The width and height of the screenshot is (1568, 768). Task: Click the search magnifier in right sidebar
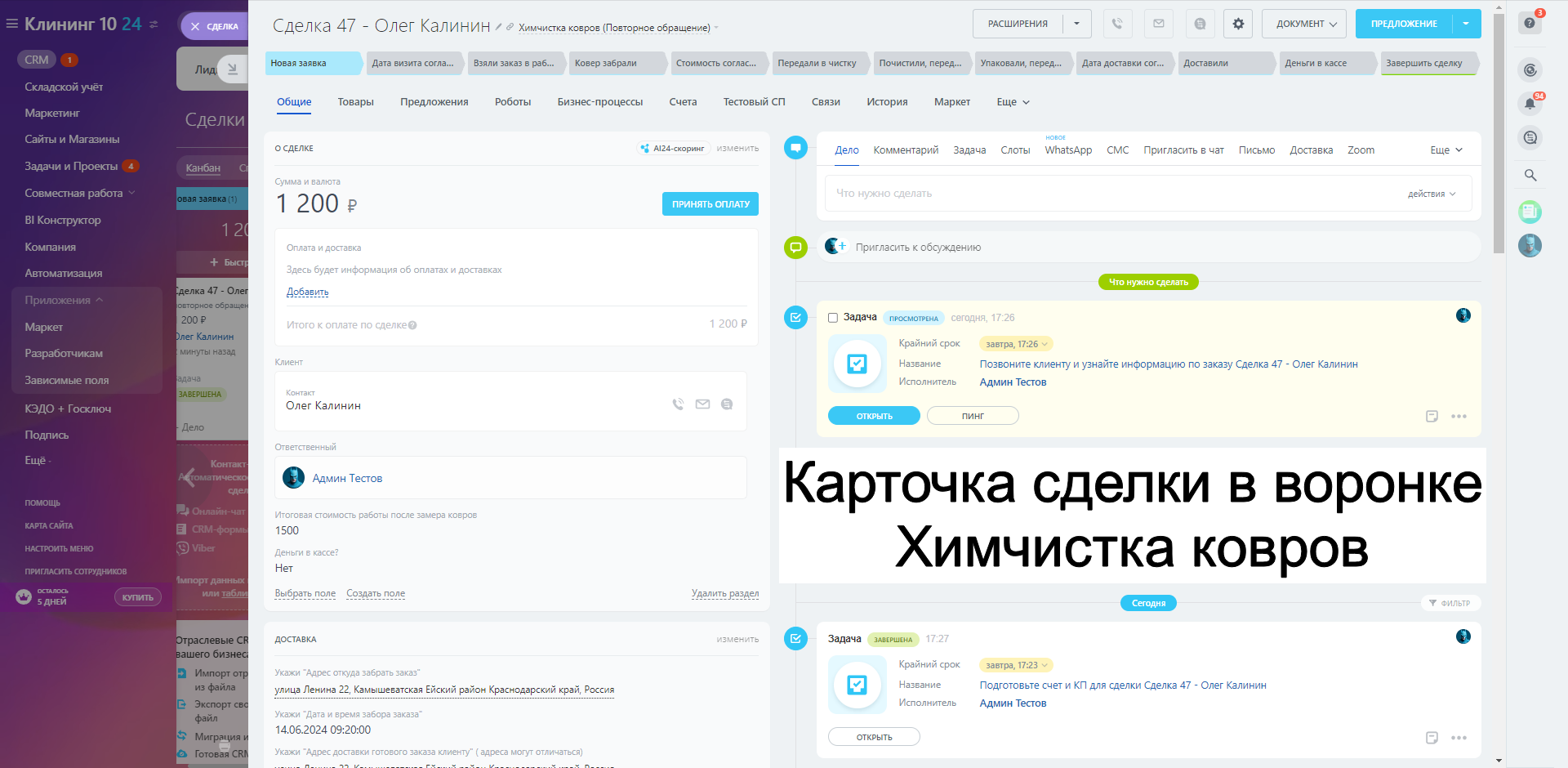(x=1530, y=175)
